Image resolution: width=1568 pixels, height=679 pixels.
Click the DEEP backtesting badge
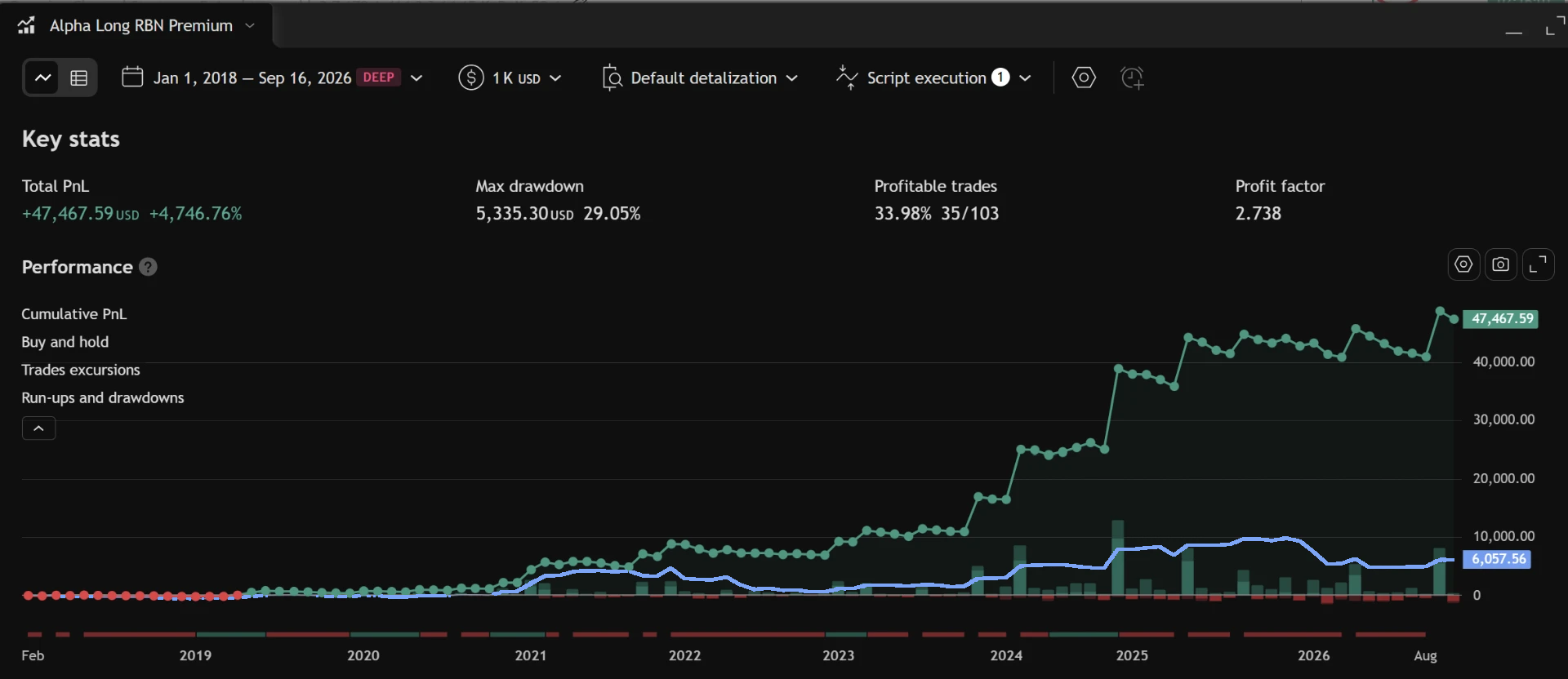(x=379, y=78)
